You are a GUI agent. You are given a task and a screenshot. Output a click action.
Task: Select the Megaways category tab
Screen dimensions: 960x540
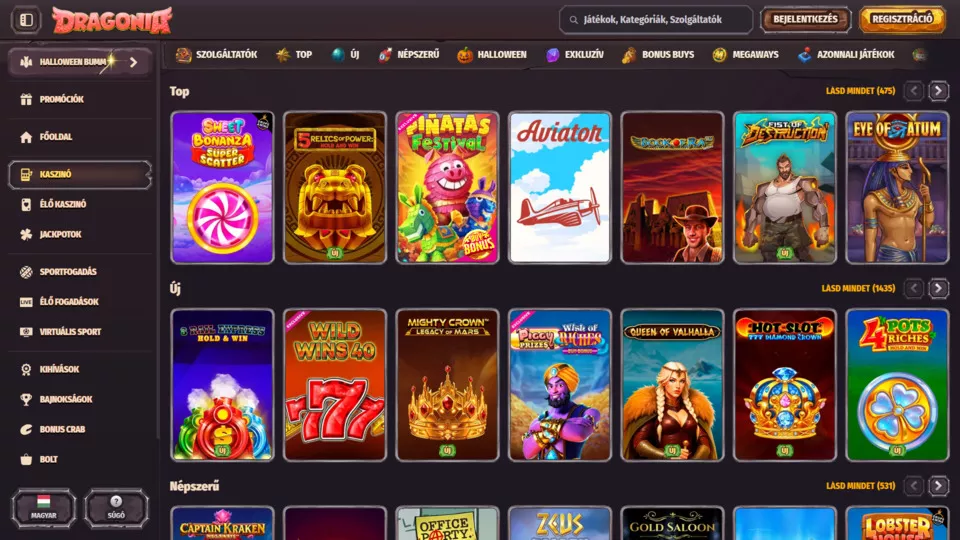748,55
